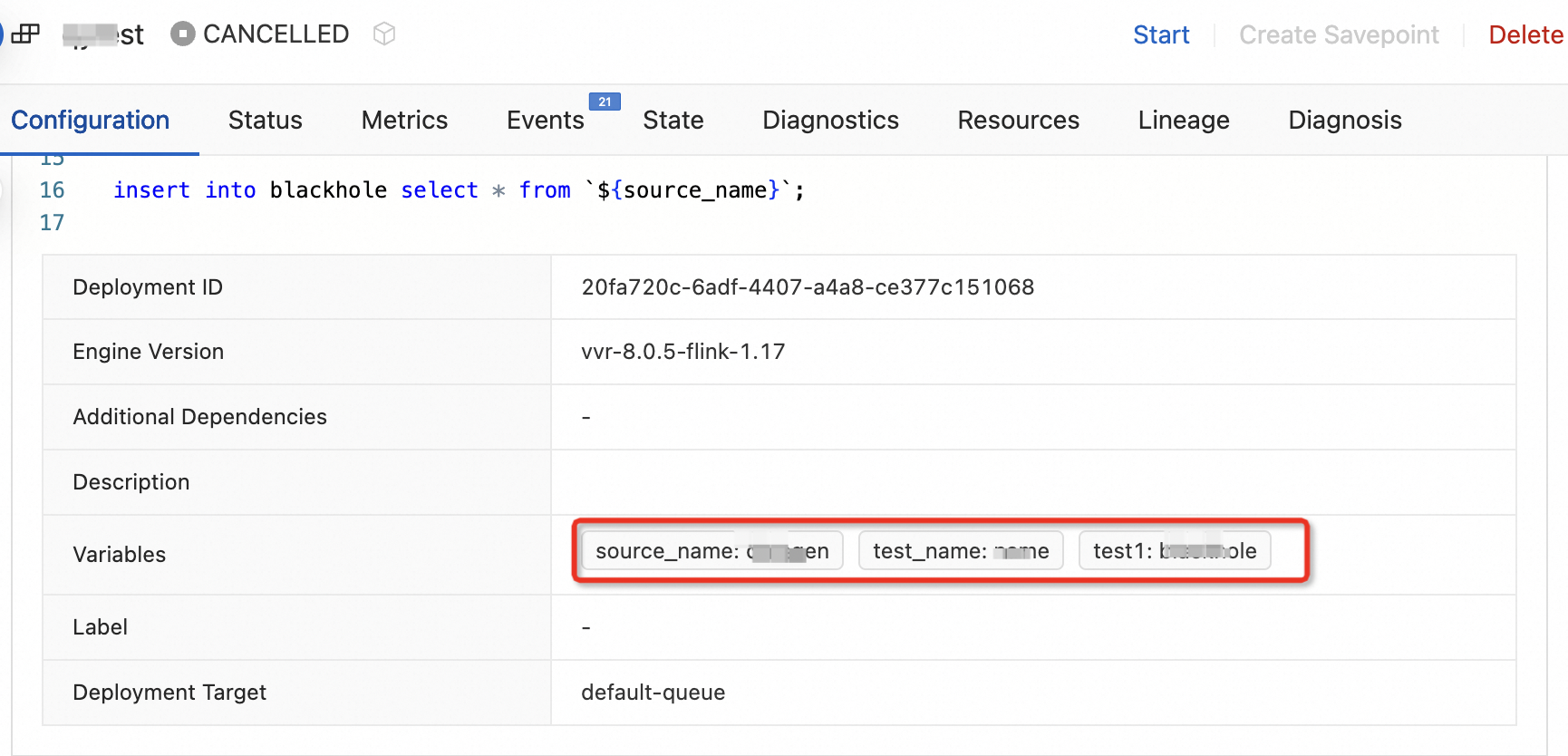The height and width of the screenshot is (756, 1568).
Task: Click the Engine Version label
Action: 148,352
